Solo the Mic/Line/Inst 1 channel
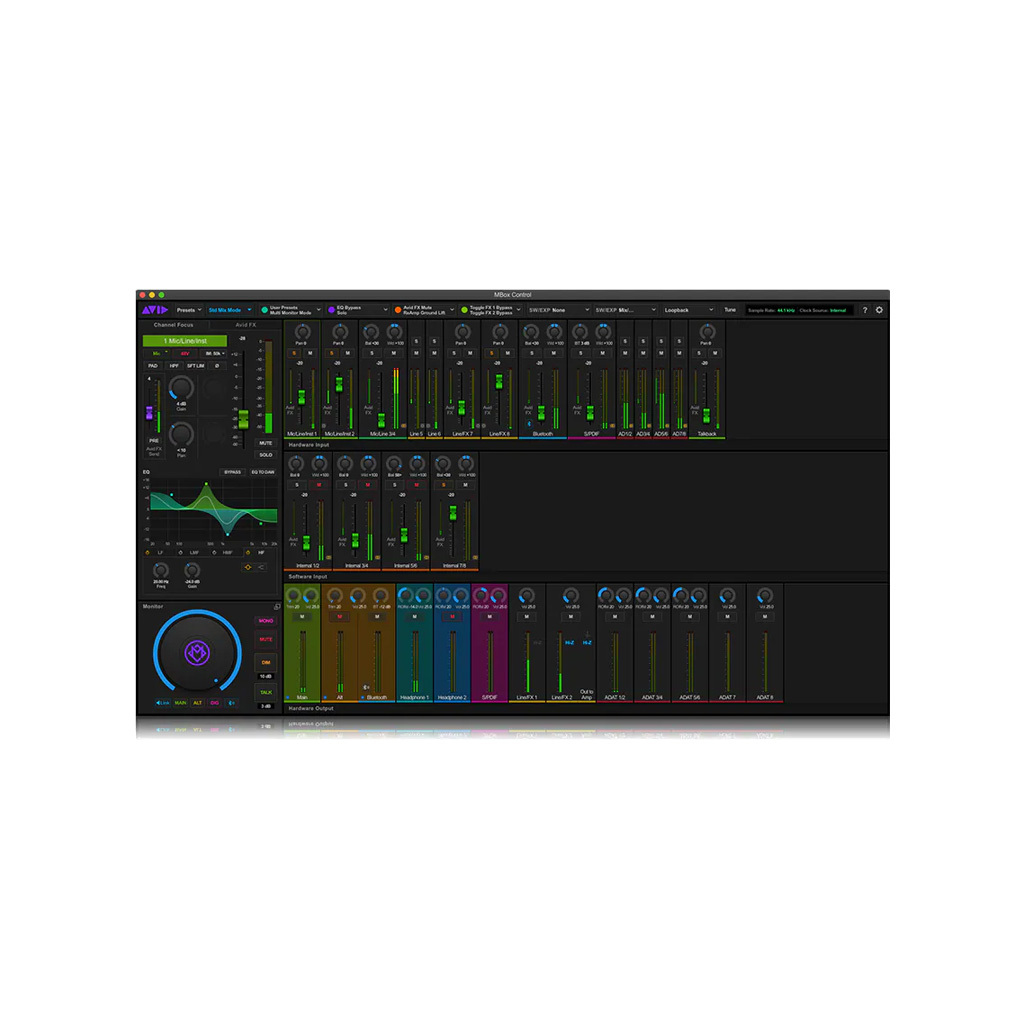The height and width of the screenshot is (1024, 1024). (x=294, y=353)
